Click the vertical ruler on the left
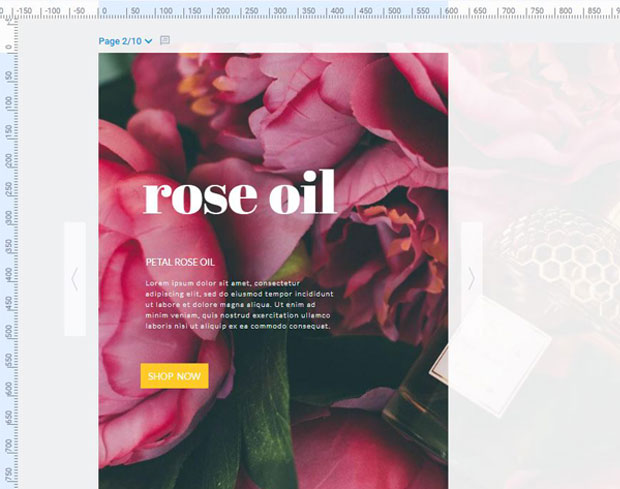Image resolution: width=620 pixels, height=489 pixels. [x=9, y=254]
